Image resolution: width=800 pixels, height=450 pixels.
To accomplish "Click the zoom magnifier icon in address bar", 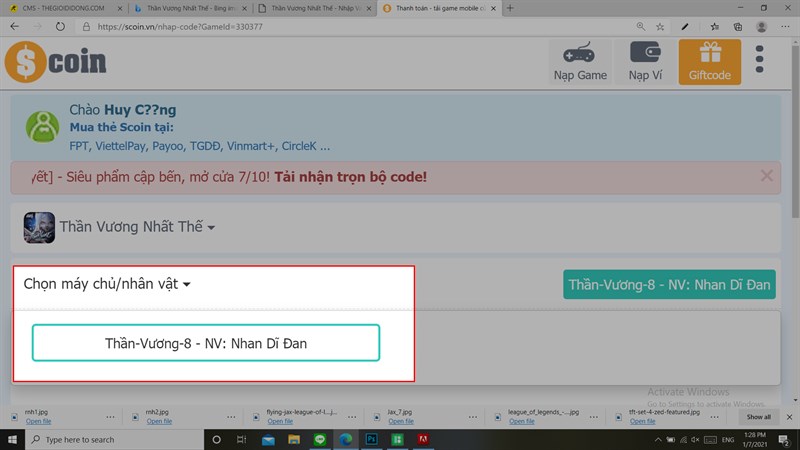I will [640, 27].
